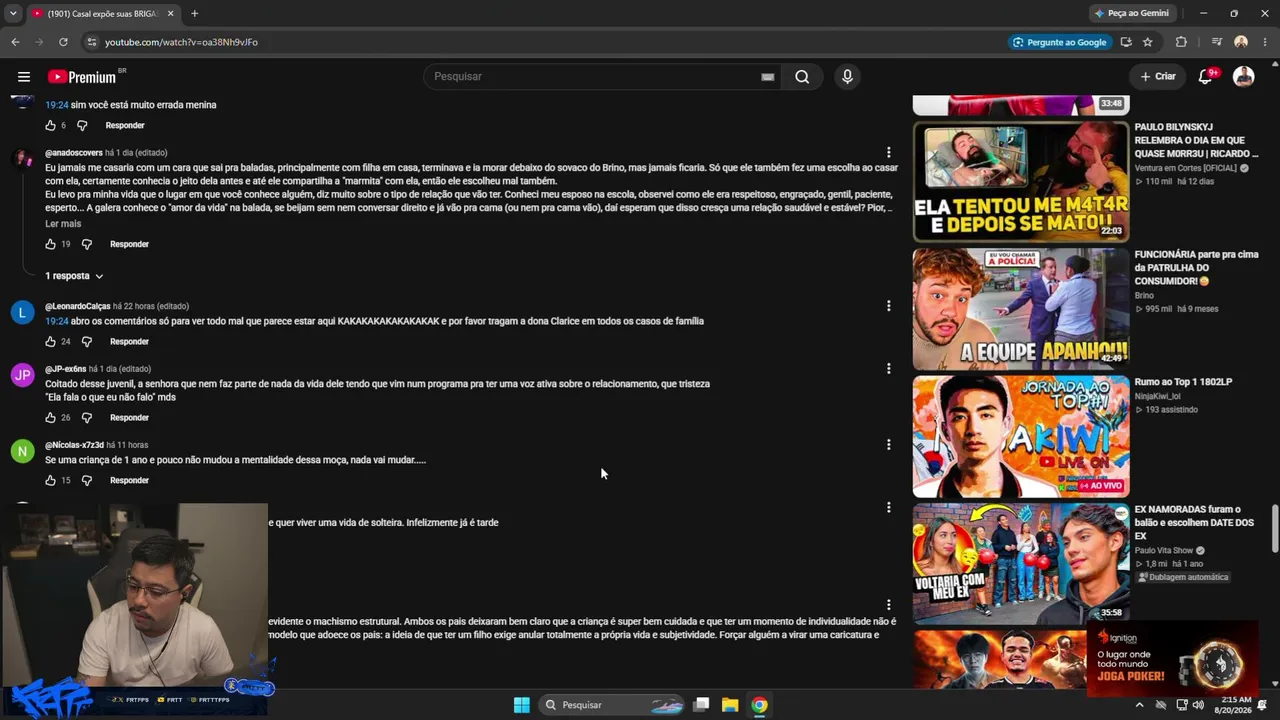Screen dimensions: 1280x720
Task: Open volume control in system tray
Action: [1198, 705]
